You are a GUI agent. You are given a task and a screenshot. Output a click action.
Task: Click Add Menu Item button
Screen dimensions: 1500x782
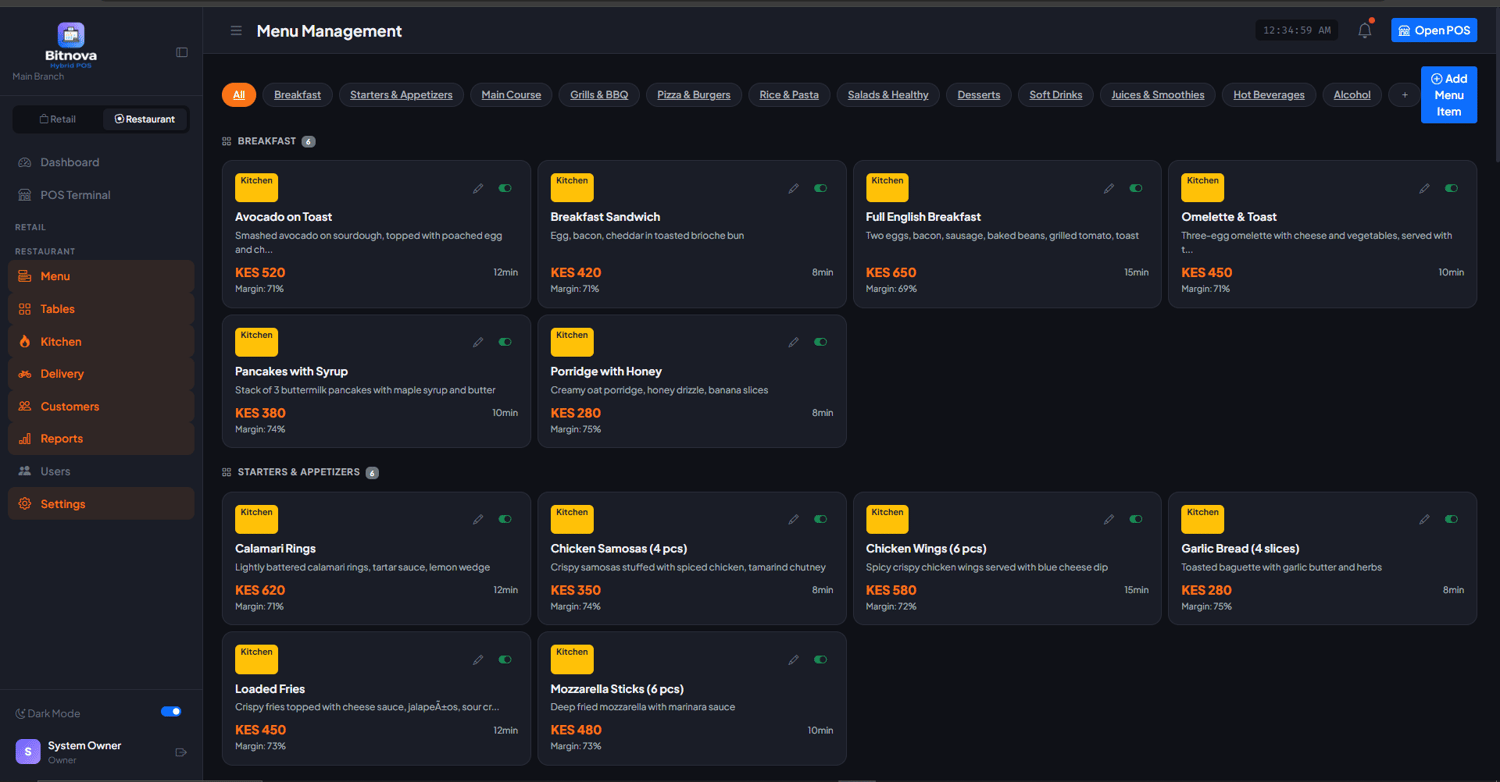[1448, 95]
